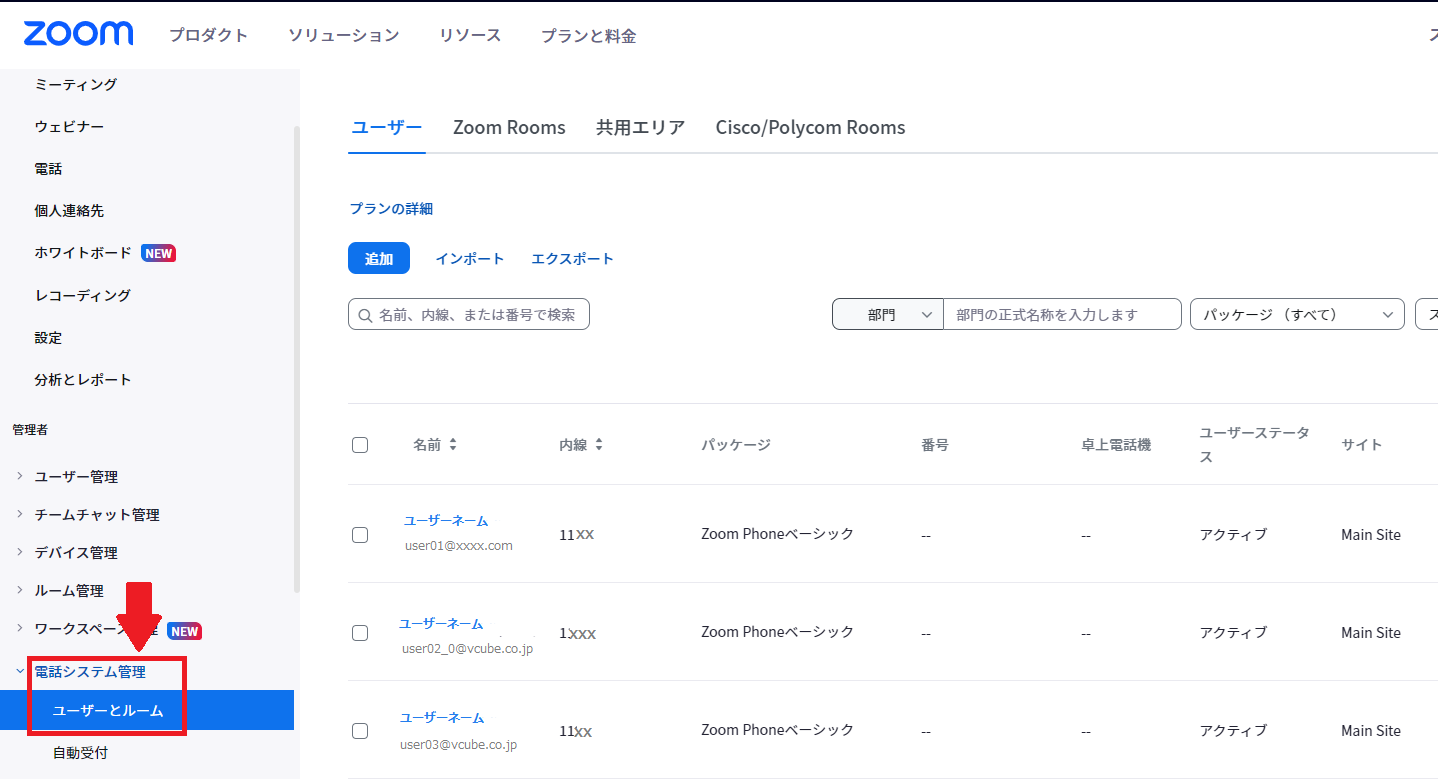Click the search magnifier icon in name search
Image resolution: width=1438 pixels, height=779 pixels.
pyautogui.click(x=365, y=315)
